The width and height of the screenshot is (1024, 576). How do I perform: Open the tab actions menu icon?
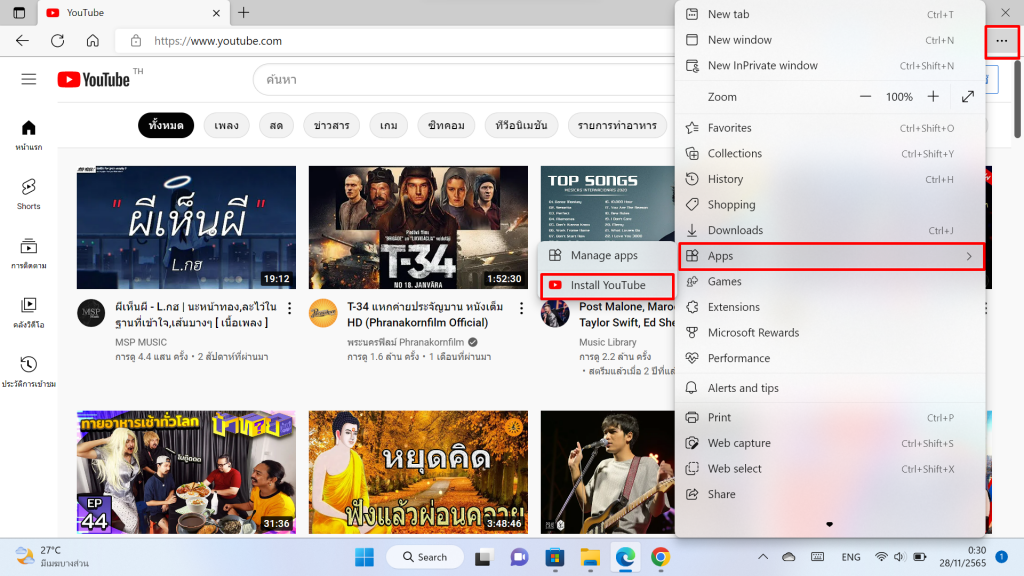19,12
